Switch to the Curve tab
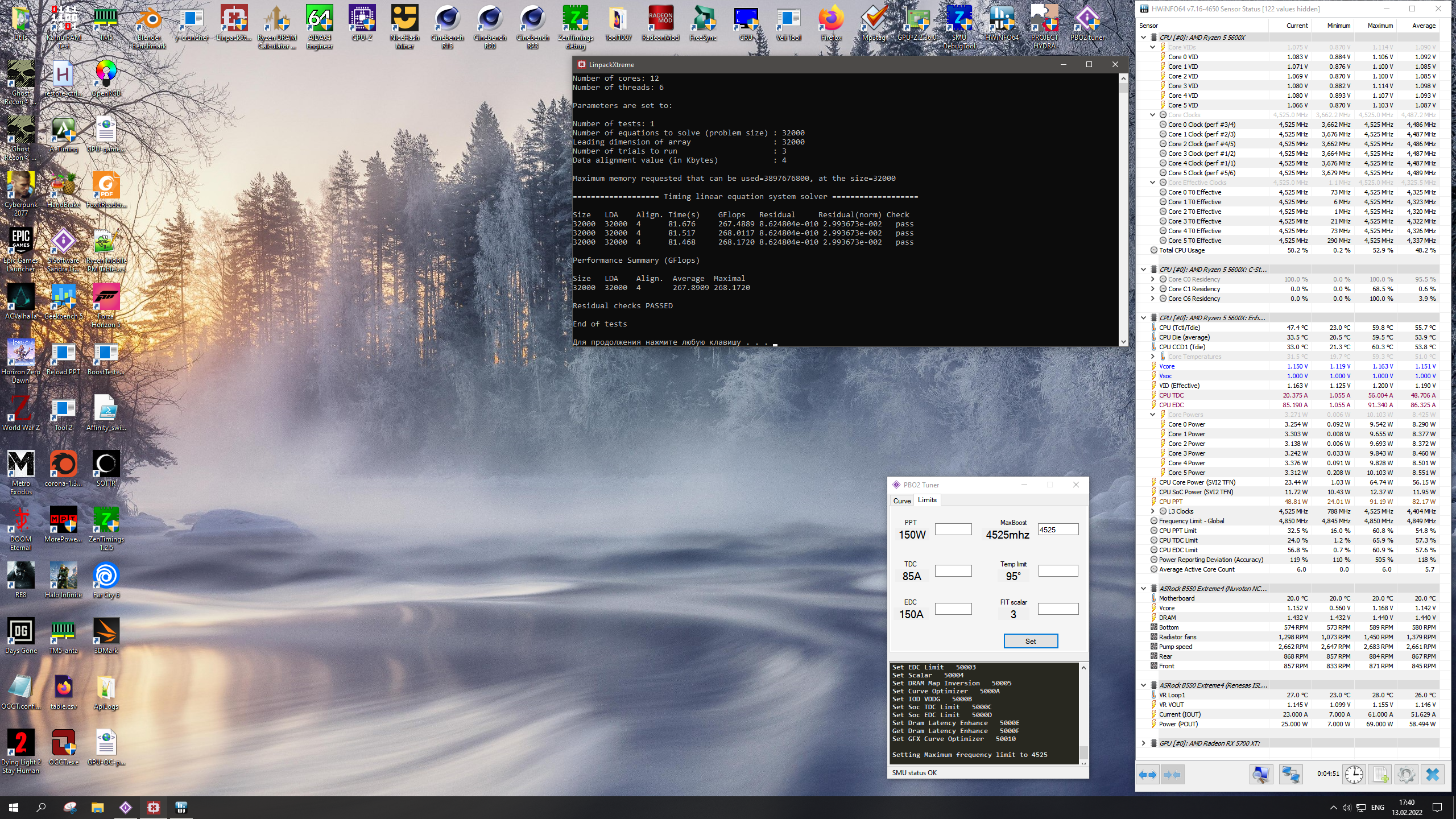This screenshot has height=819, width=1456. point(901,500)
